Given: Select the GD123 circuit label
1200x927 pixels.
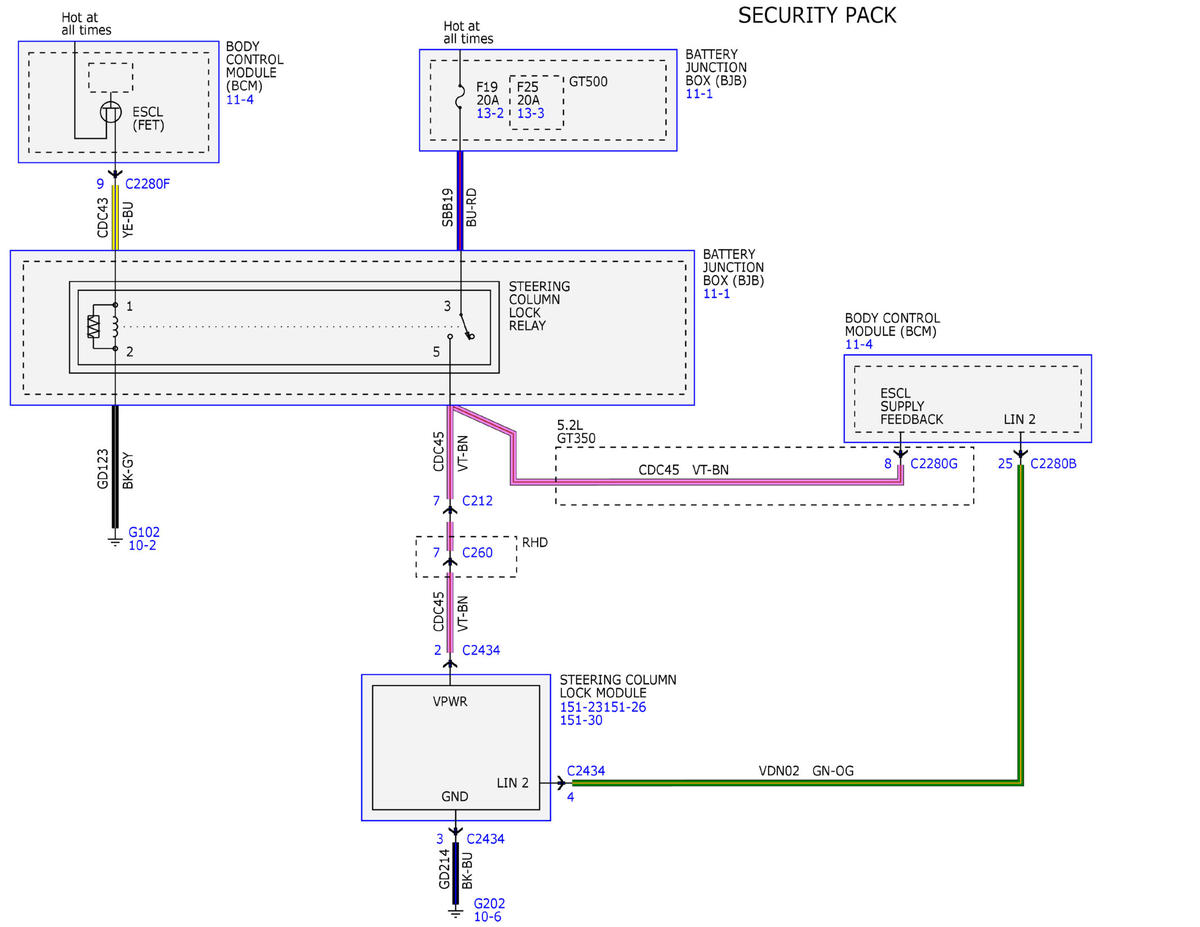Looking at the screenshot, I should click(x=101, y=468).
